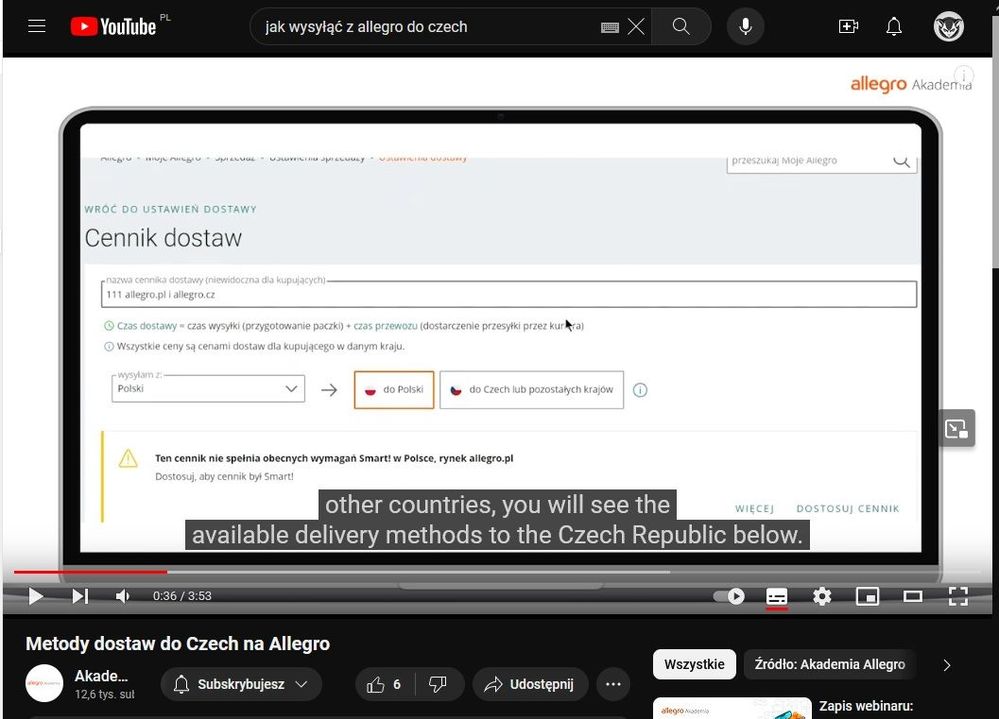Open the notifications bell
The image size is (999, 719).
point(894,27)
